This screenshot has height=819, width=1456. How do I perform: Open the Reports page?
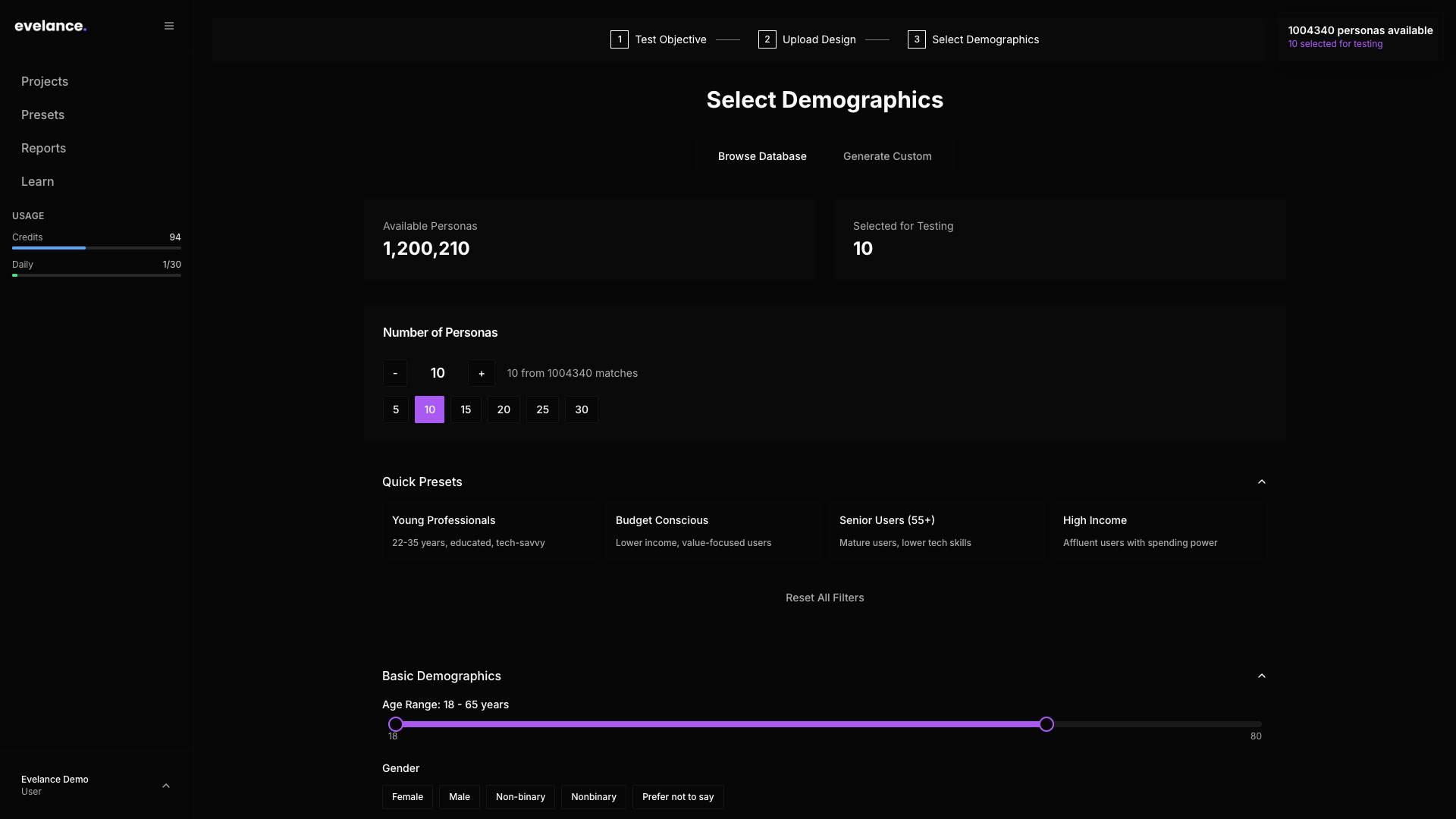coord(43,148)
